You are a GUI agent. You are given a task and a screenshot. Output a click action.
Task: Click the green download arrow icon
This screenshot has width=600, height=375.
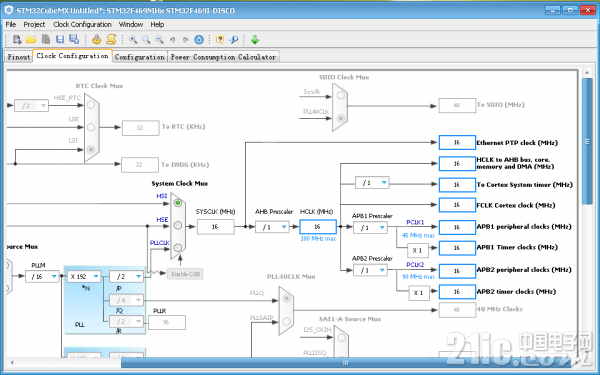(255, 39)
